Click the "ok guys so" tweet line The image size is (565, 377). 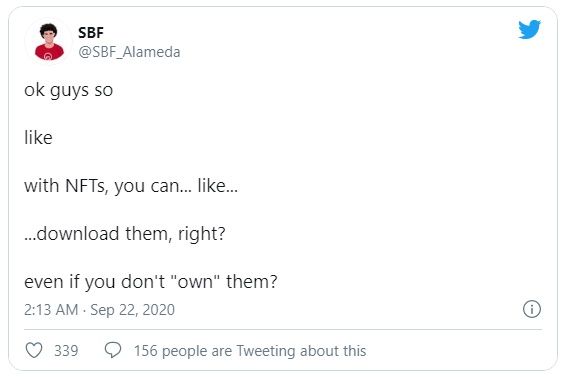coord(68,90)
